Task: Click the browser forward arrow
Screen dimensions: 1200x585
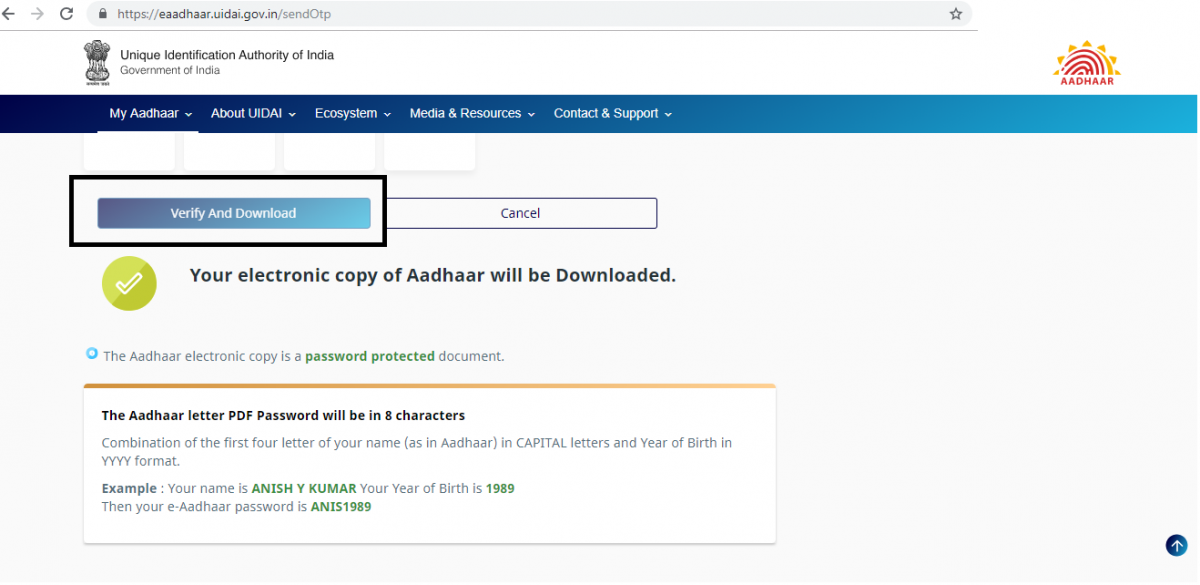Action: coord(38,14)
